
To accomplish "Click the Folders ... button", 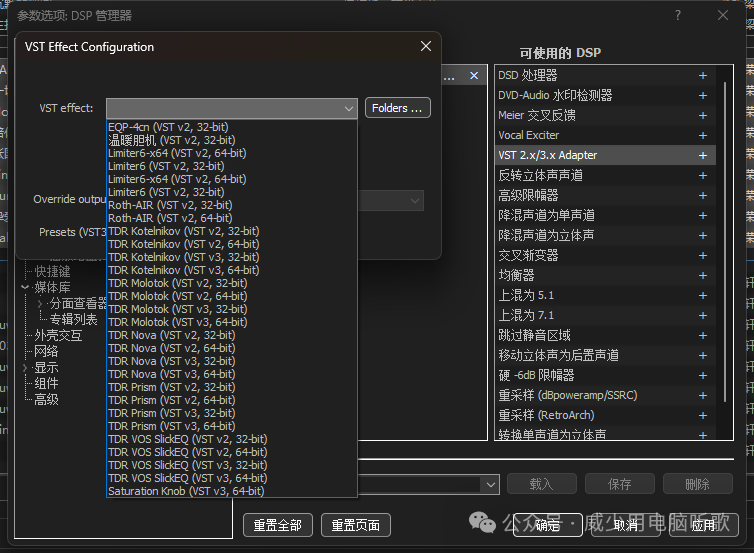I will 397,108.
